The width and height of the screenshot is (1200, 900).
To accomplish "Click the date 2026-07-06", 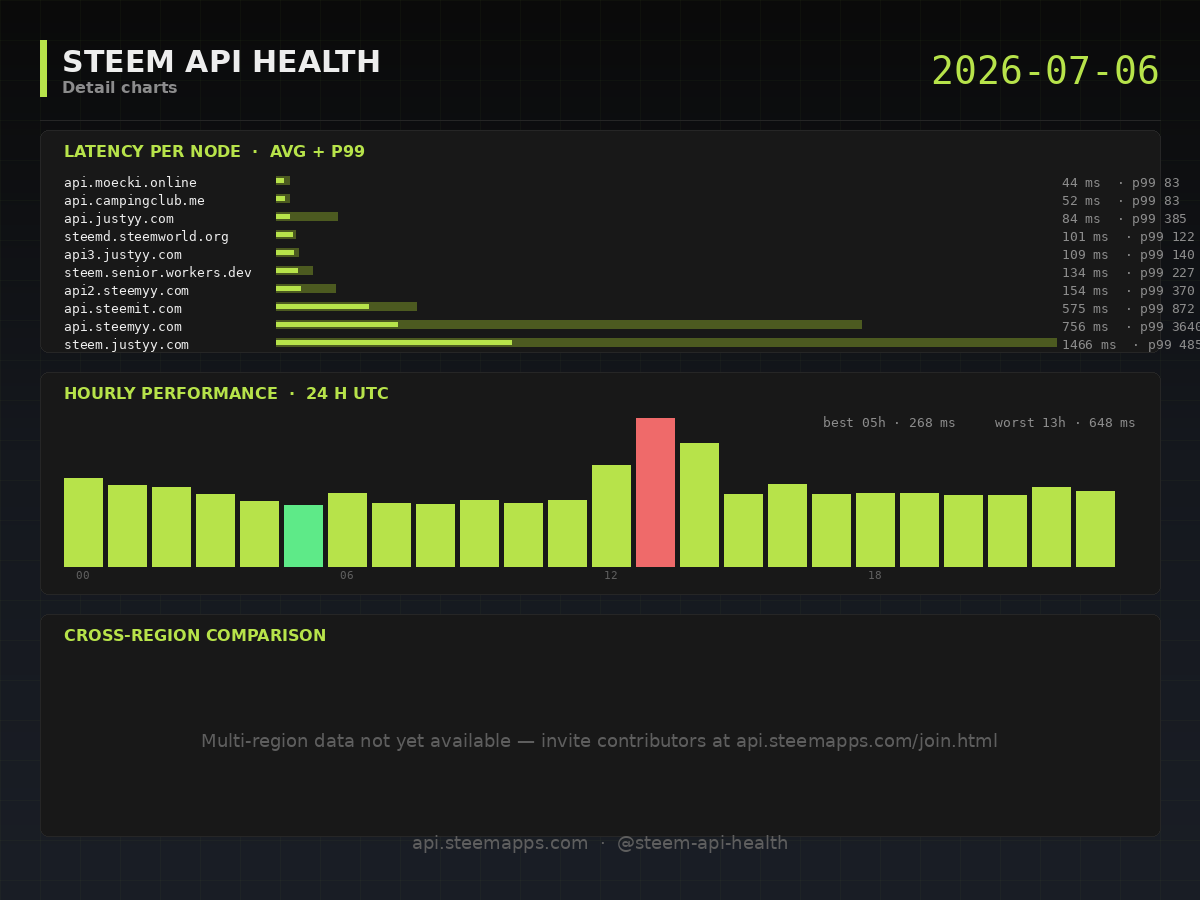I will [1045, 71].
